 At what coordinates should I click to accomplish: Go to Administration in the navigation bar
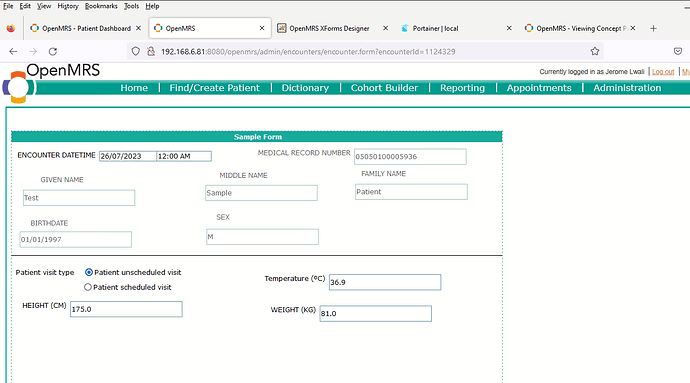coord(627,88)
